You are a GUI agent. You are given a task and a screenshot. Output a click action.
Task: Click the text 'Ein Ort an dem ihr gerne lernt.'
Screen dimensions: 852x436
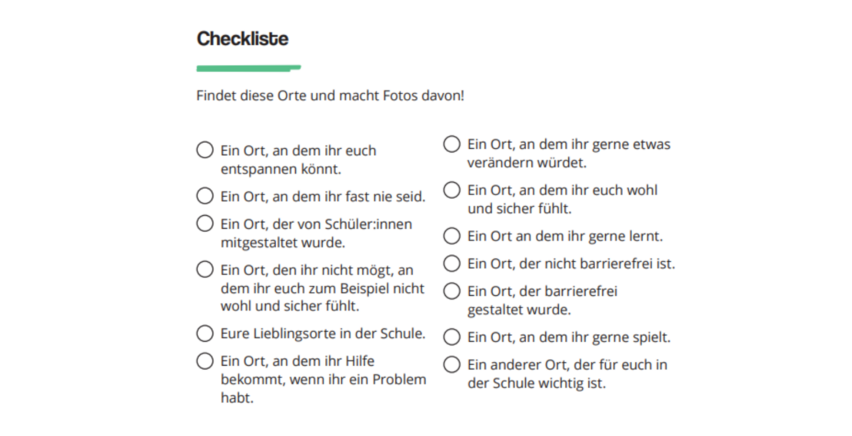(x=565, y=236)
